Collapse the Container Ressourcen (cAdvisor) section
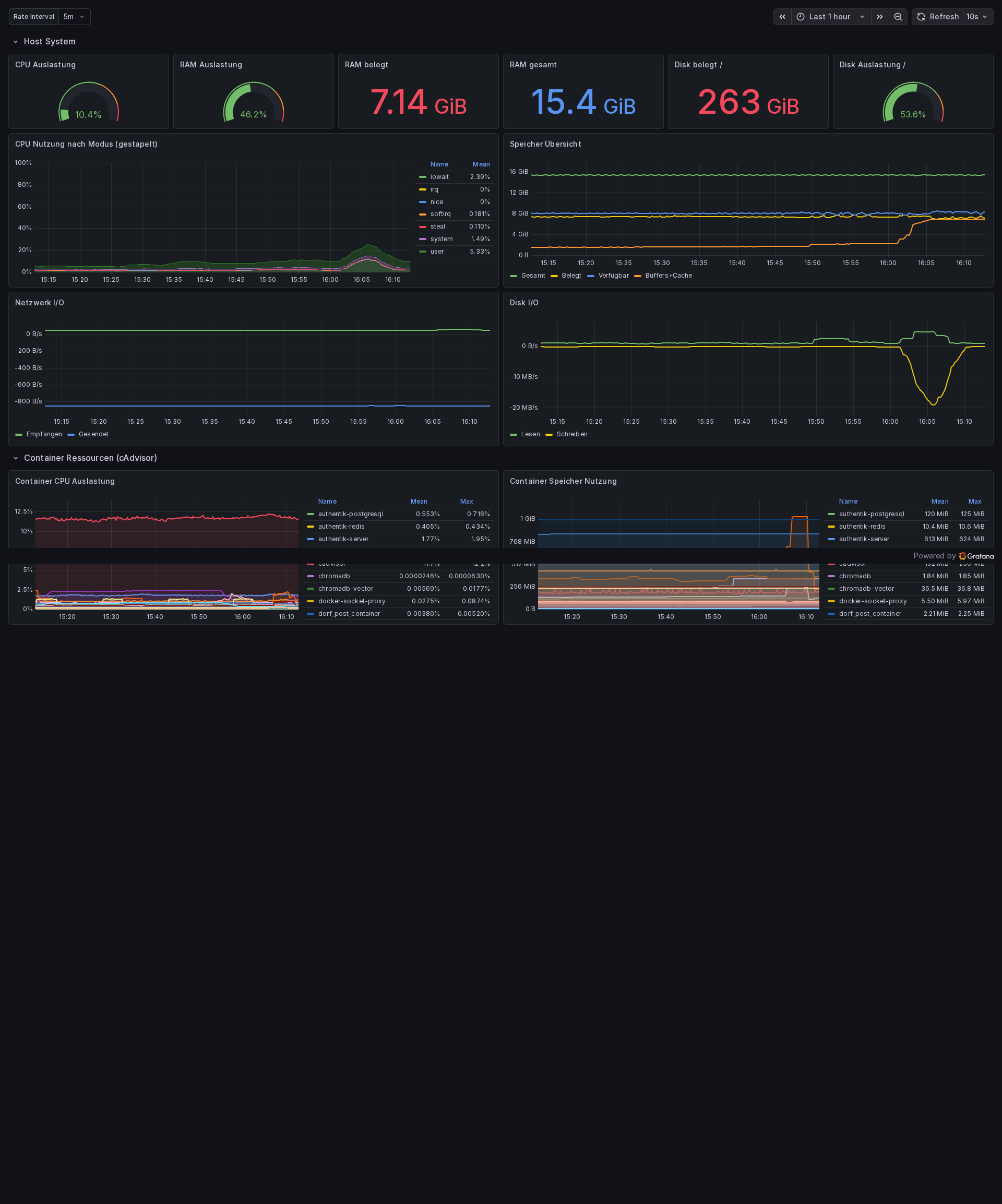 [x=90, y=458]
